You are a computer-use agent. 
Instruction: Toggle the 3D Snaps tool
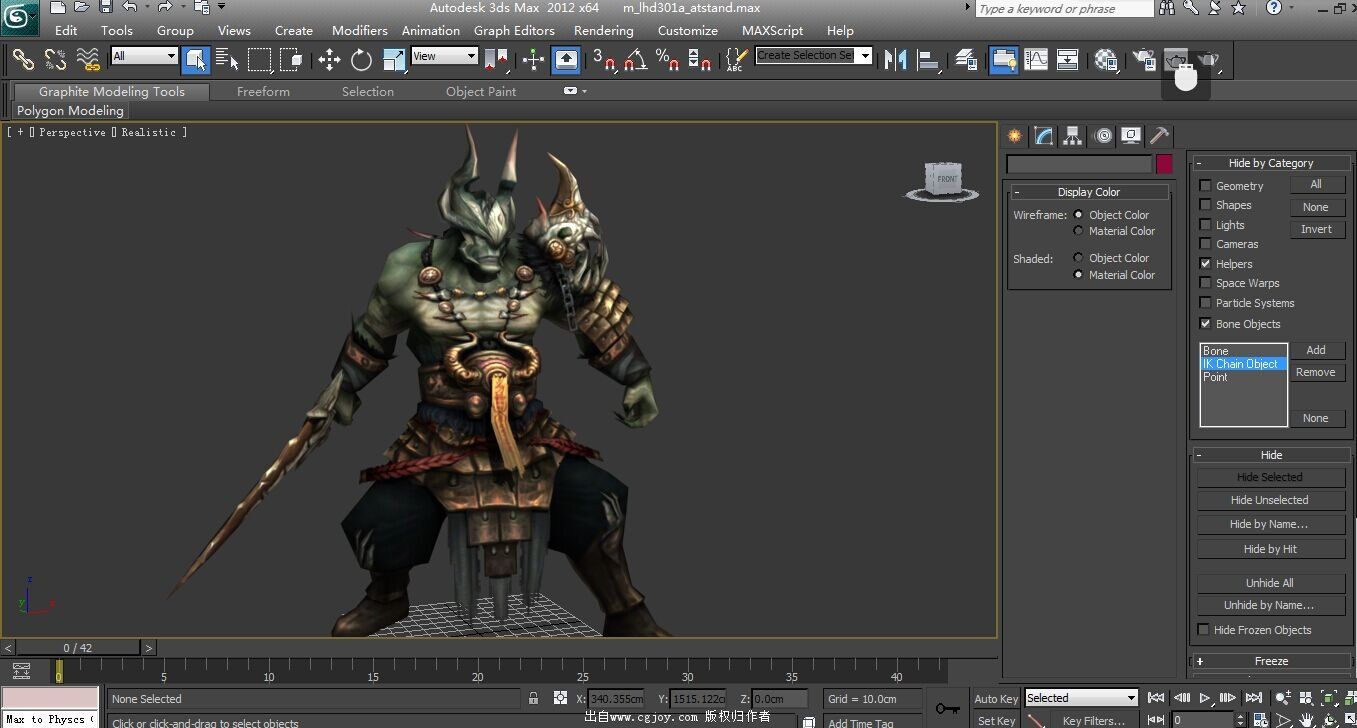click(604, 59)
